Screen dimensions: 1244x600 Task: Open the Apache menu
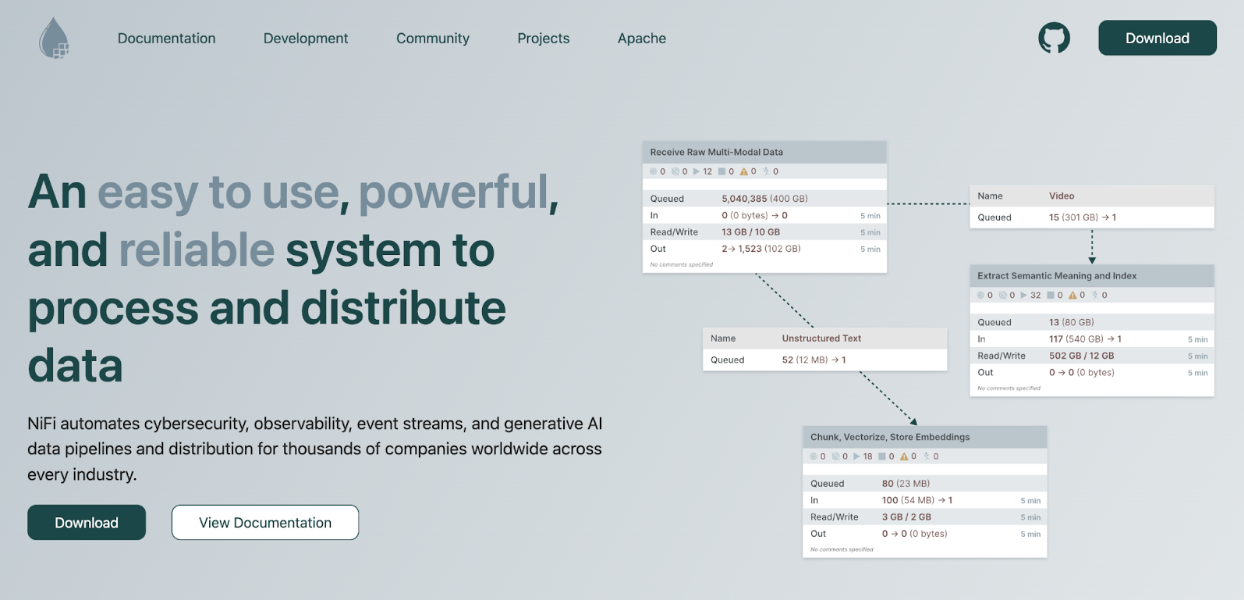click(642, 38)
